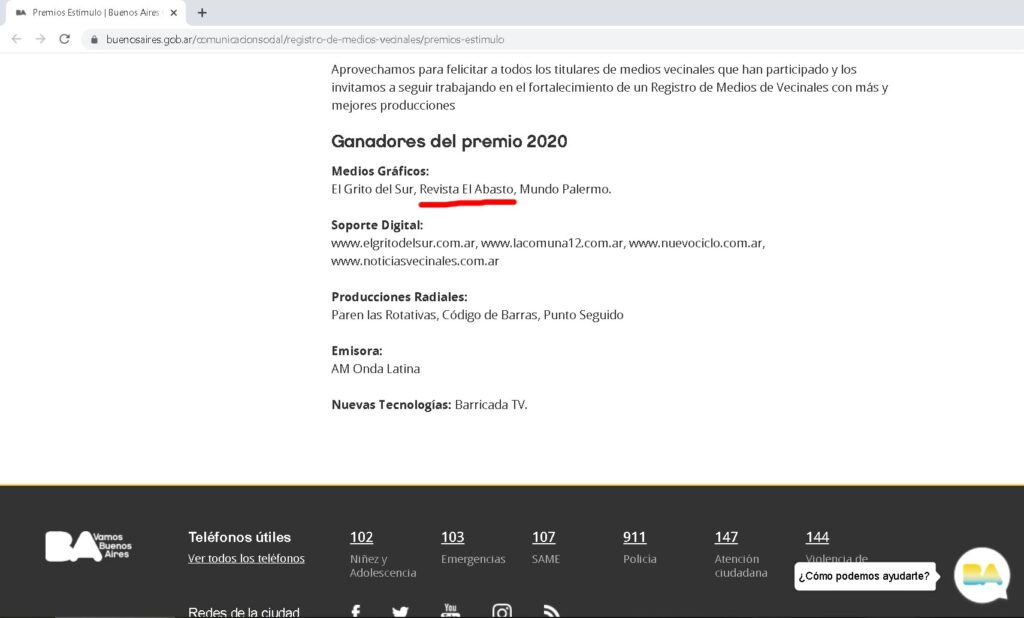Open the Facebook icon in the footer
The height and width of the screenshot is (618, 1024).
355,610
